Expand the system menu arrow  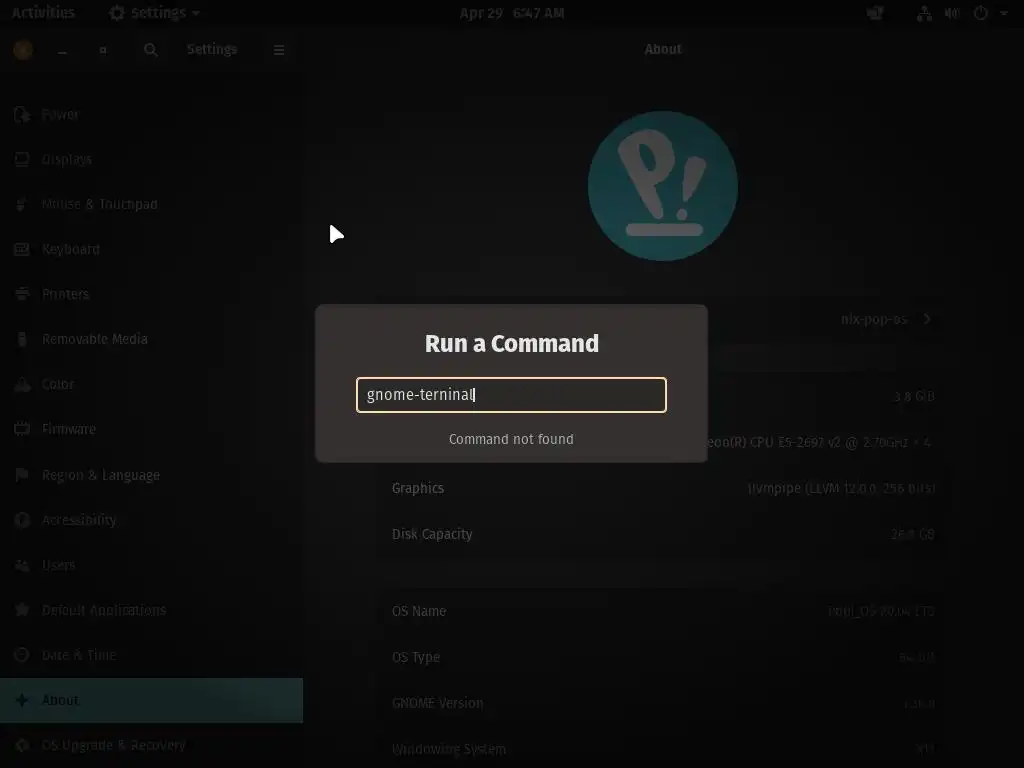point(1004,13)
